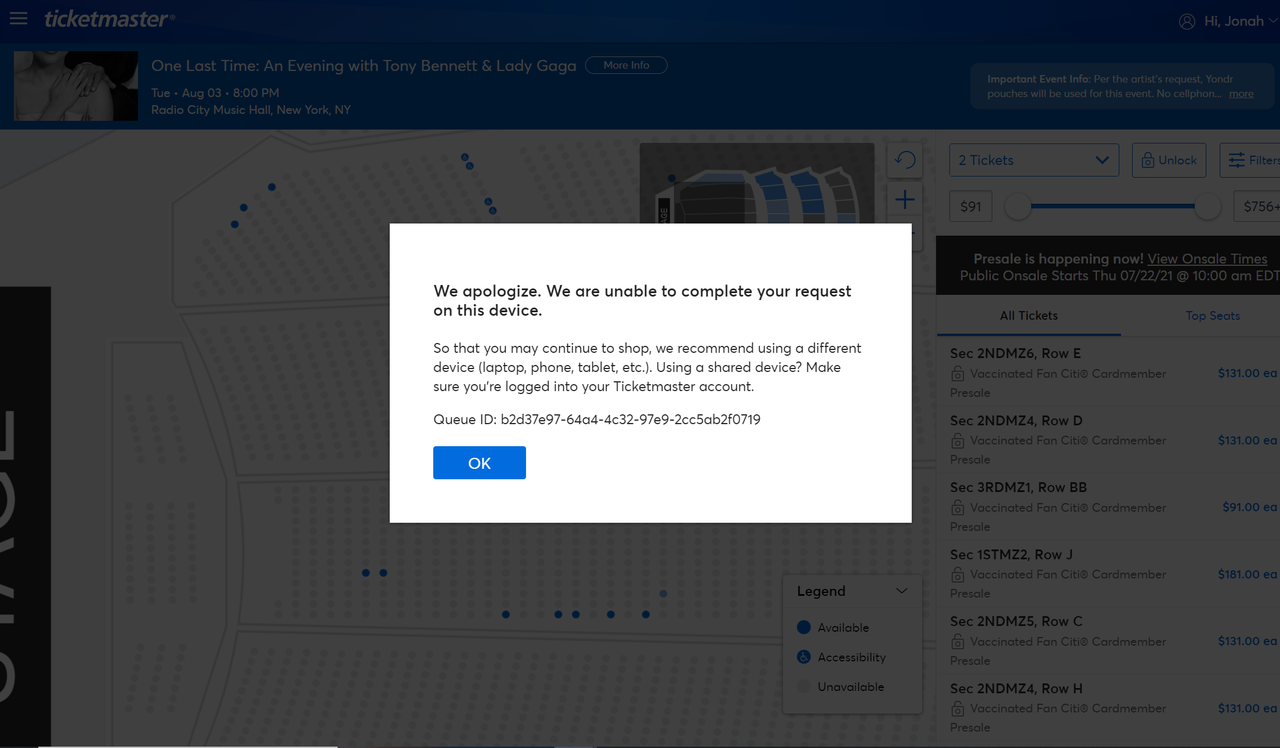Click the Queue ID text in dialog
The image size is (1280, 748).
pyautogui.click(x=597, y=420)
